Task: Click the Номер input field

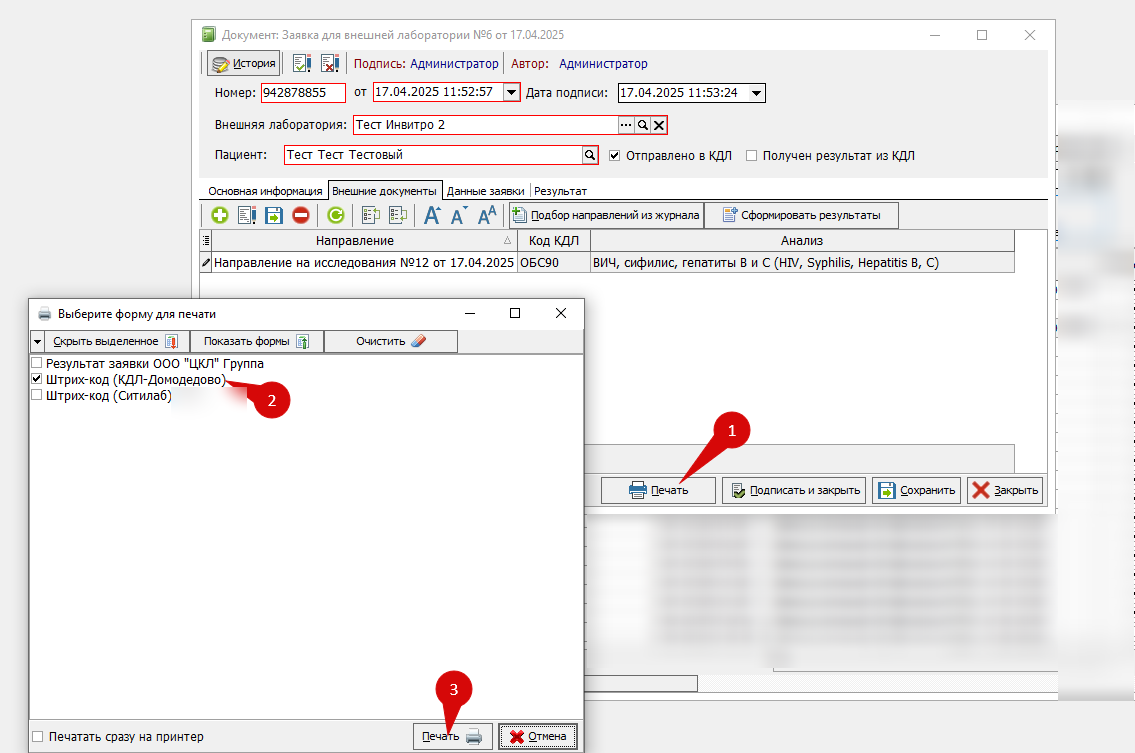Action: pos(302,93)
